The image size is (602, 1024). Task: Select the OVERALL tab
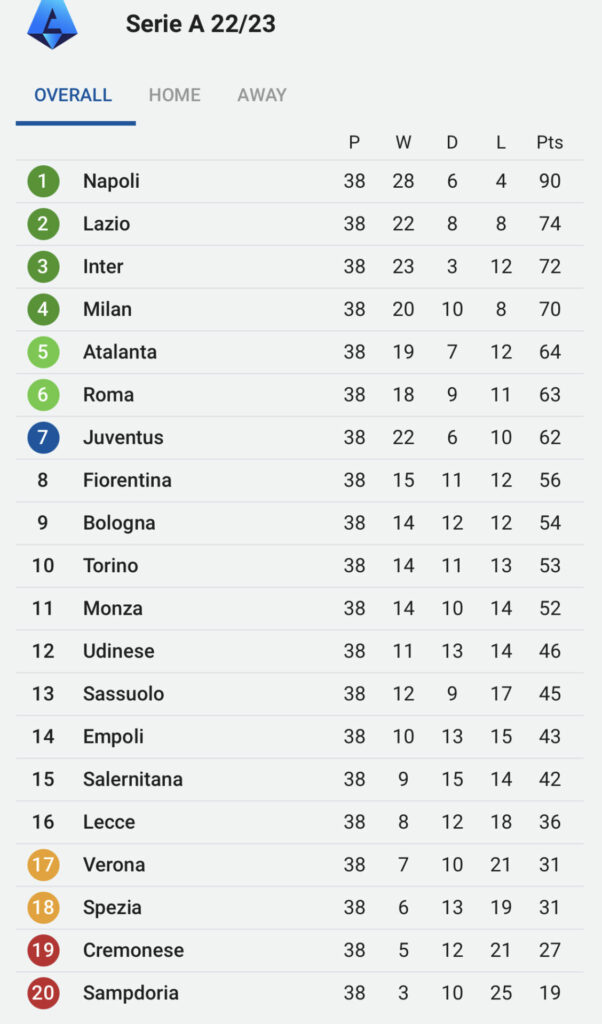73,95
